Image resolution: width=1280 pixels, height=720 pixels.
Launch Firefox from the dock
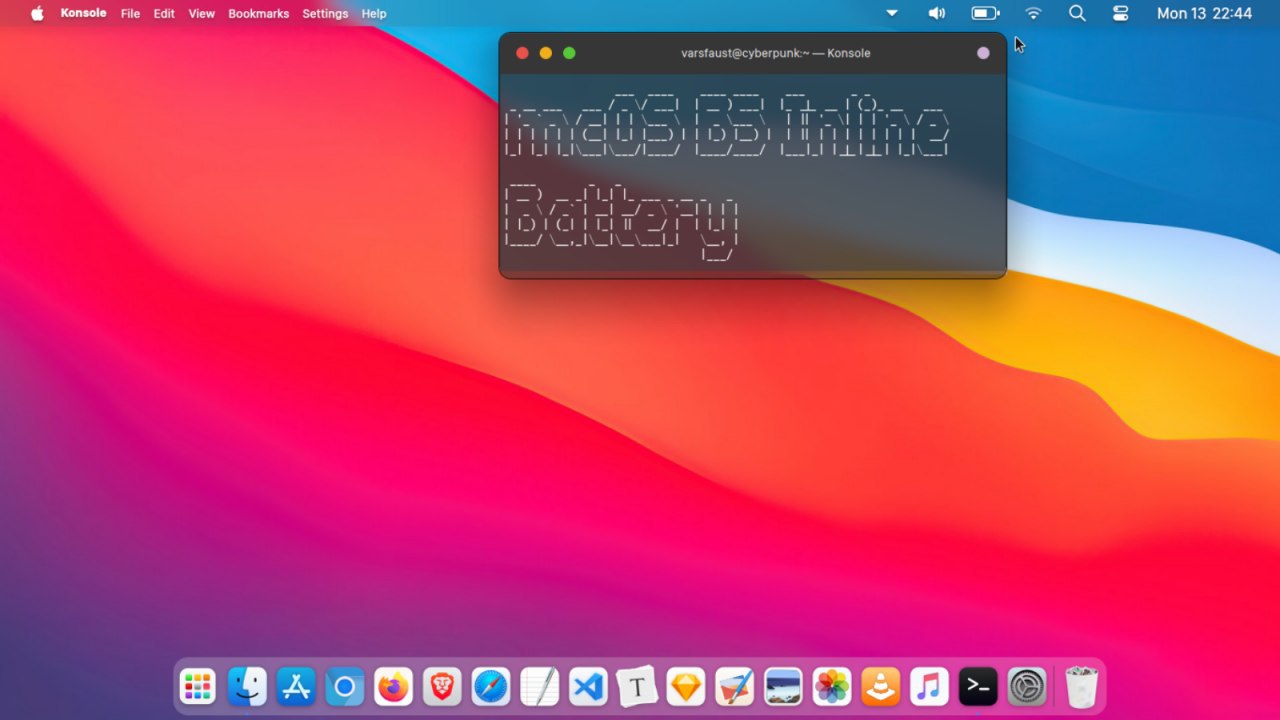tap(393, 687)
